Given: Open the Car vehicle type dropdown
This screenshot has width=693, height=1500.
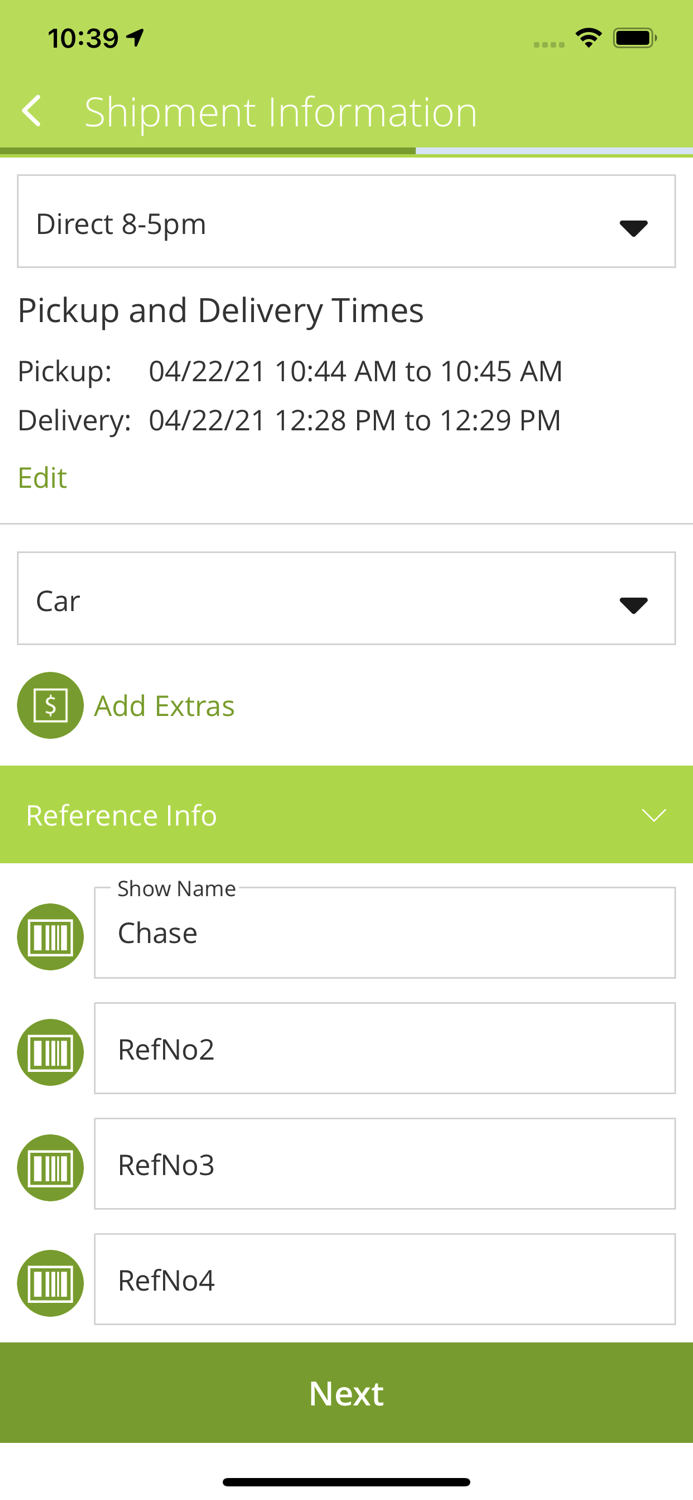Looking at the screenshot, I should [x=346, y=598].
